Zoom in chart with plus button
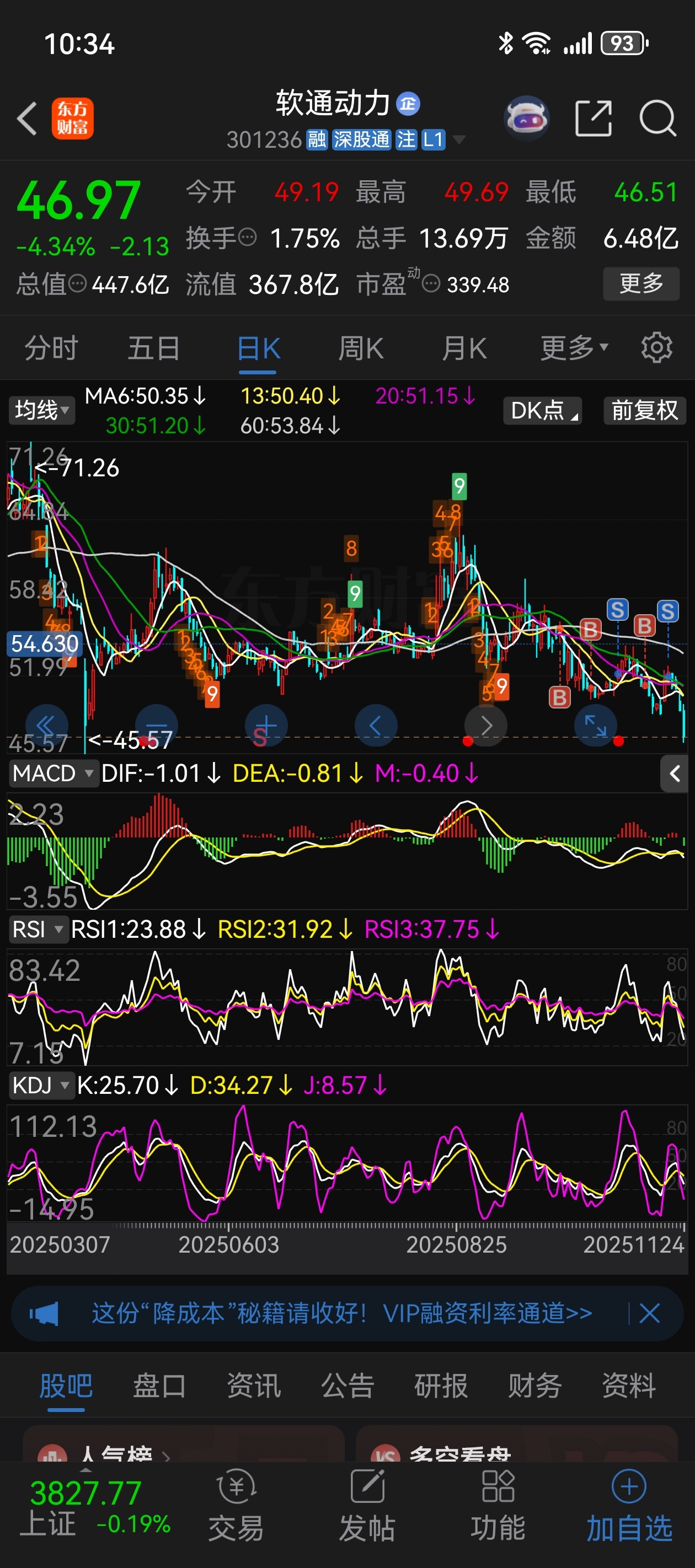 coord(266,726)
